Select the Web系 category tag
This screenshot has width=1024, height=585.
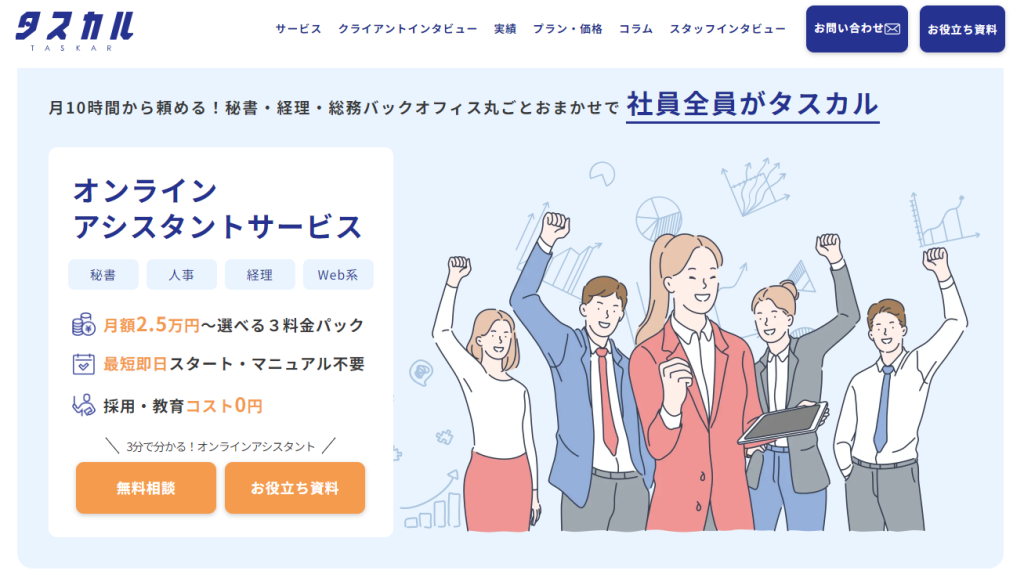click(338, 275)
